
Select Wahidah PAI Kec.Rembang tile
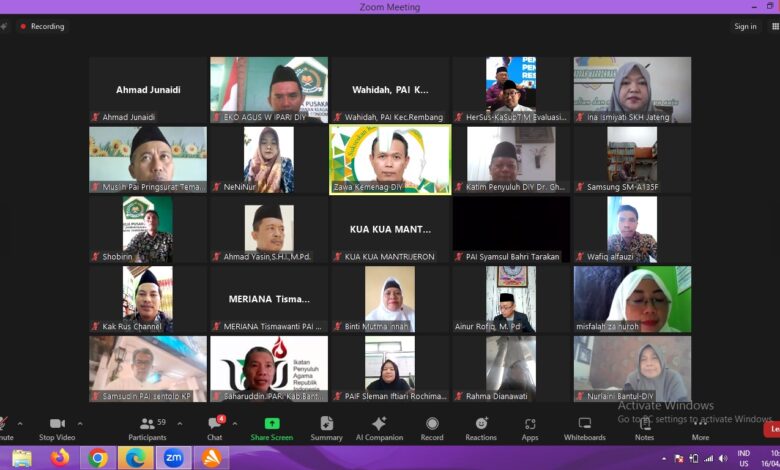(x=390, y=90)
